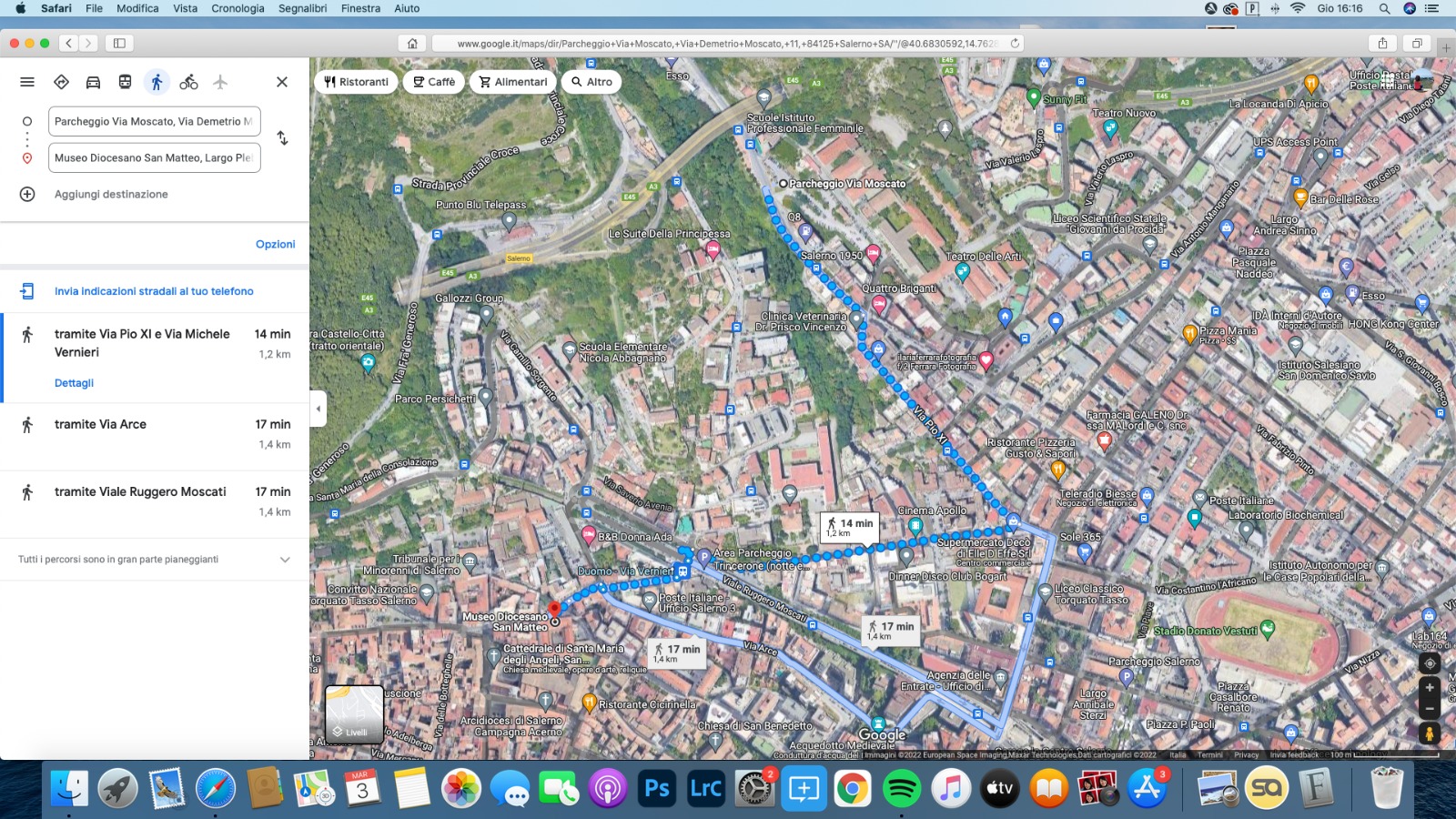Open Dettagli for Via Pio XI route

74,383
